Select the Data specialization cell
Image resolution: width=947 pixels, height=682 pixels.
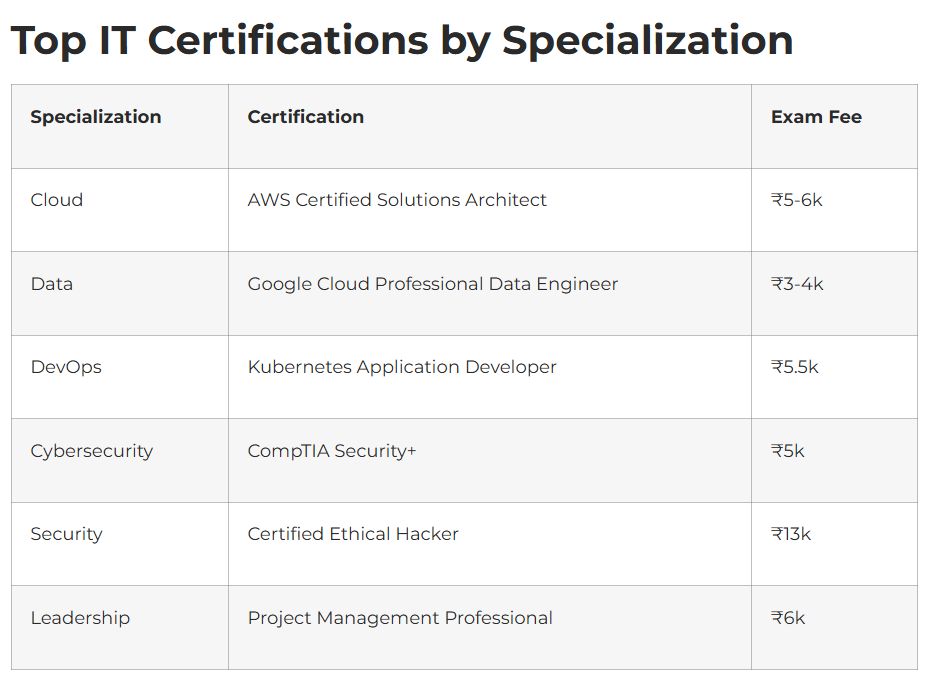pos(52,284)
